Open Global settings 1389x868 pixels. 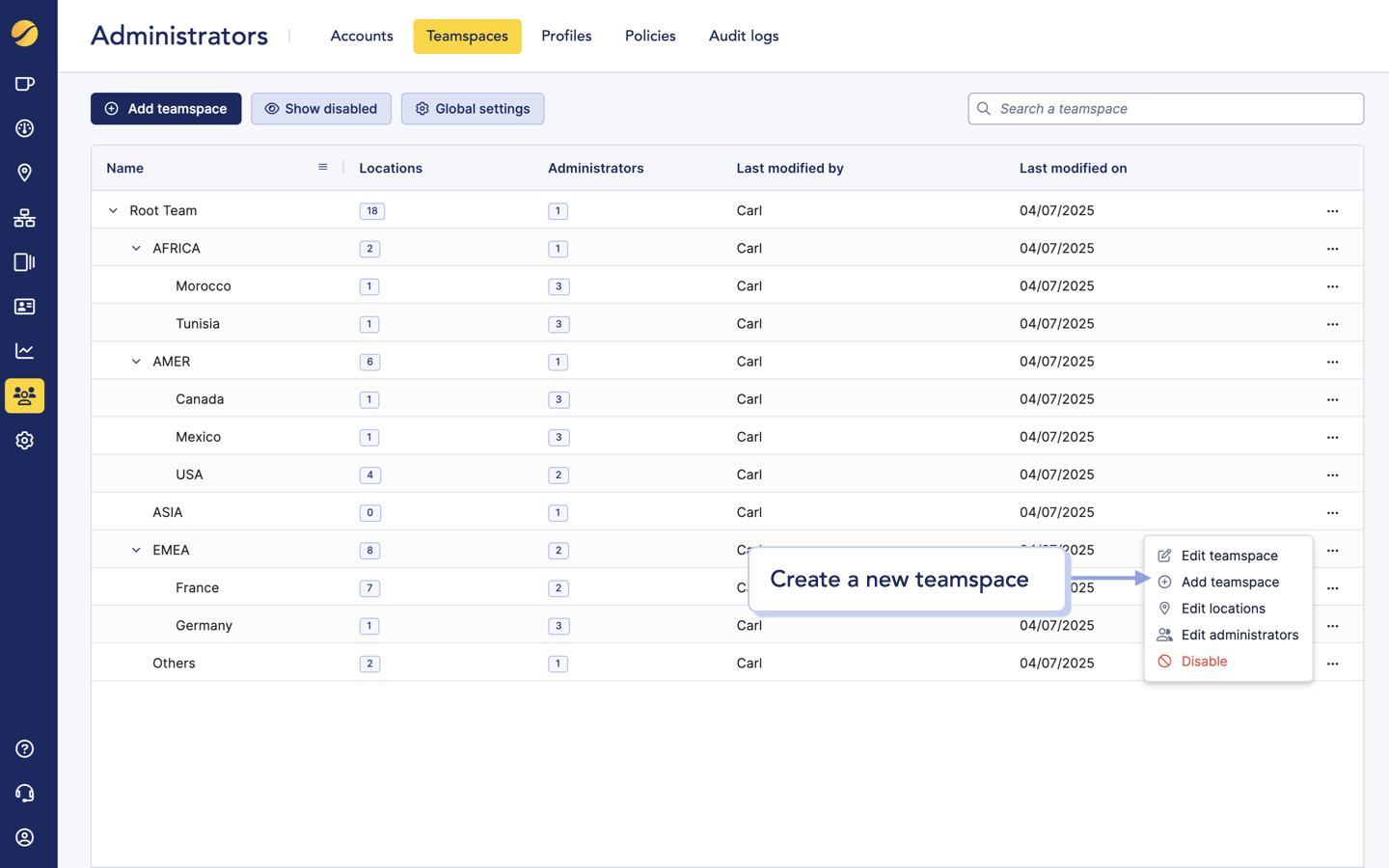(473, 109)
